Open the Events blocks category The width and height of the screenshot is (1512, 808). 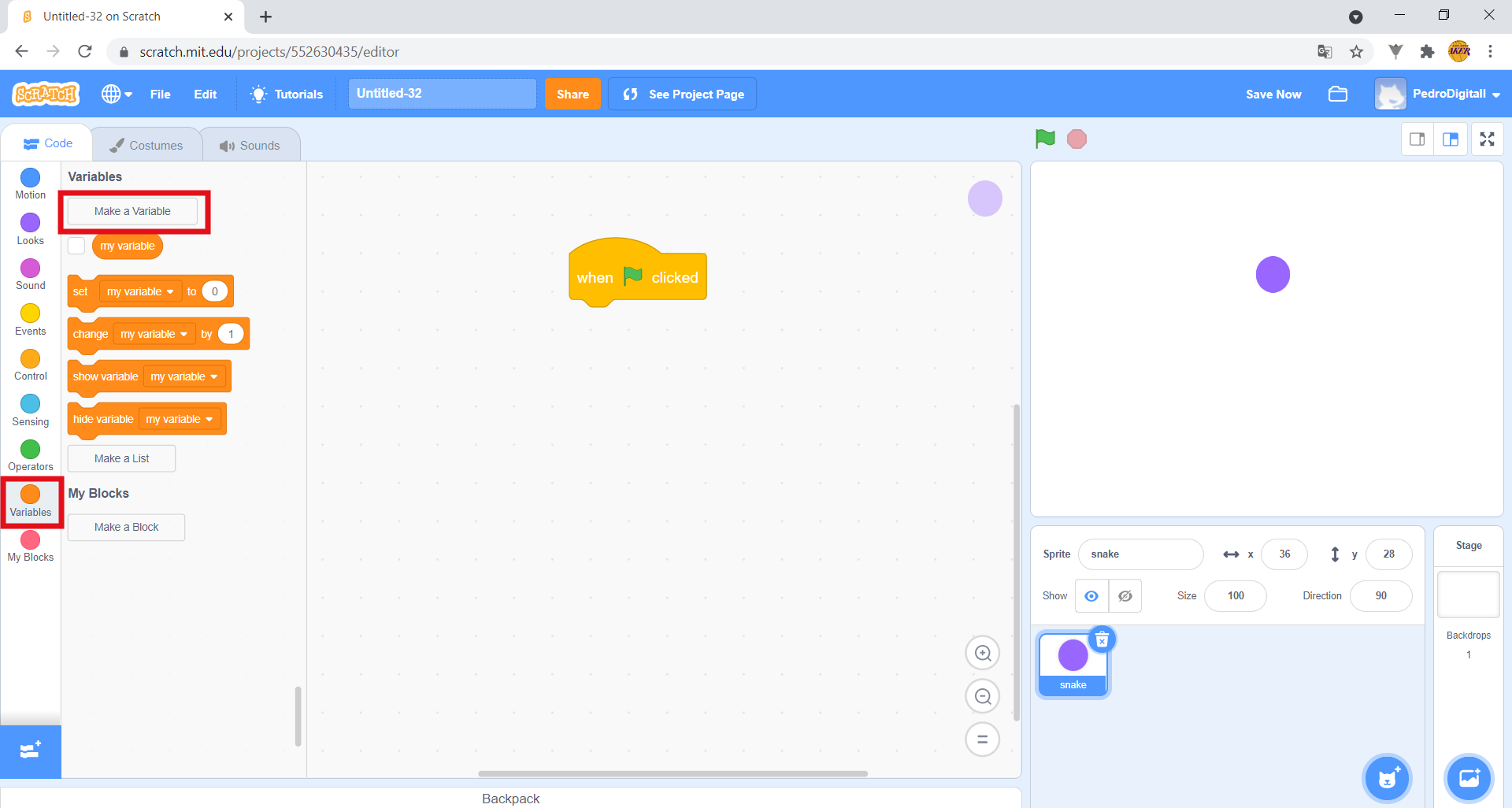pos(31,320)
